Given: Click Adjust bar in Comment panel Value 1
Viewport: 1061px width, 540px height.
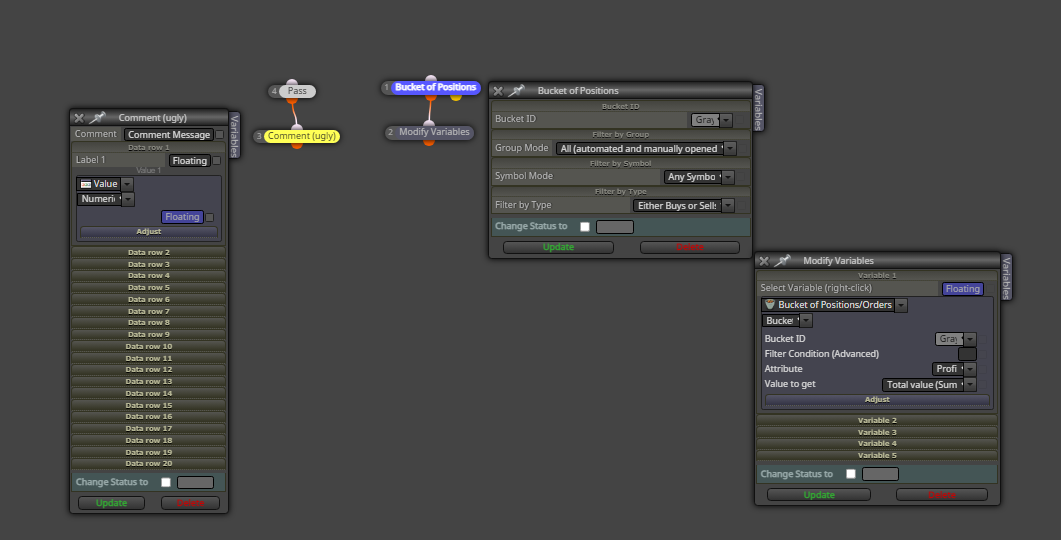Looking at the screenshot, I should coord(149,231).
